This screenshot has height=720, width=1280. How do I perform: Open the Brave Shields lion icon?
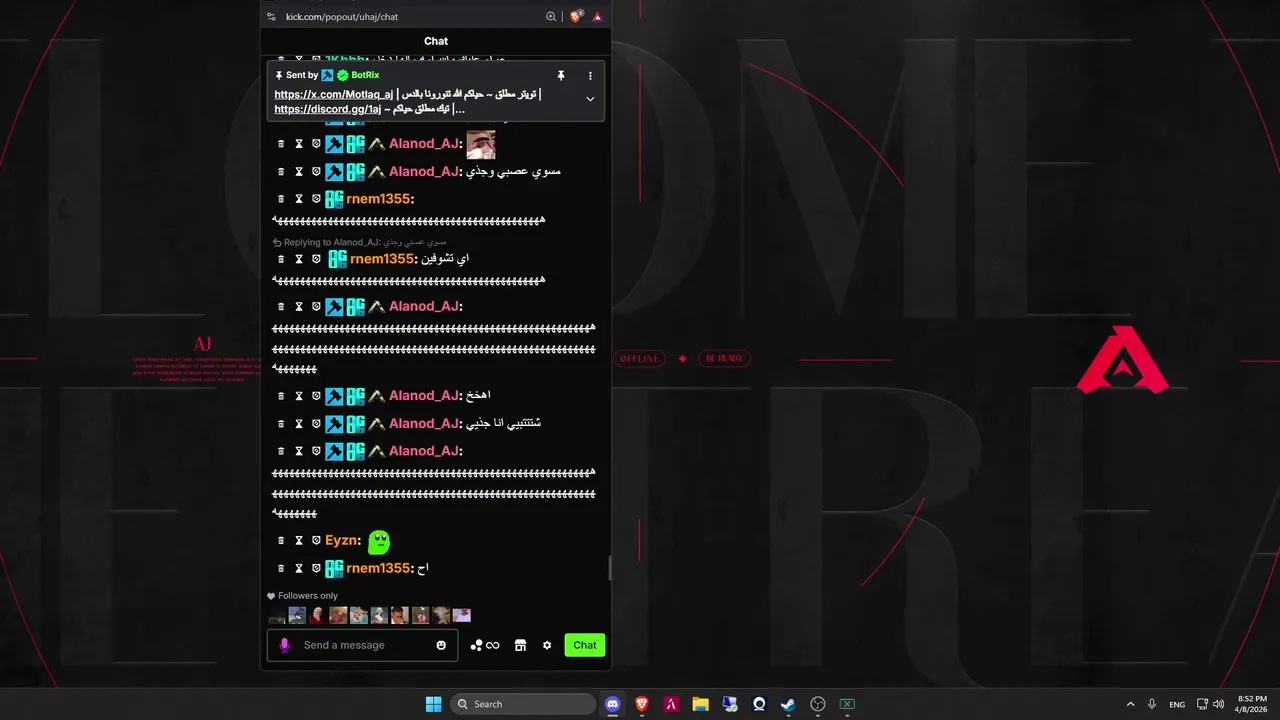coord(576,16)
